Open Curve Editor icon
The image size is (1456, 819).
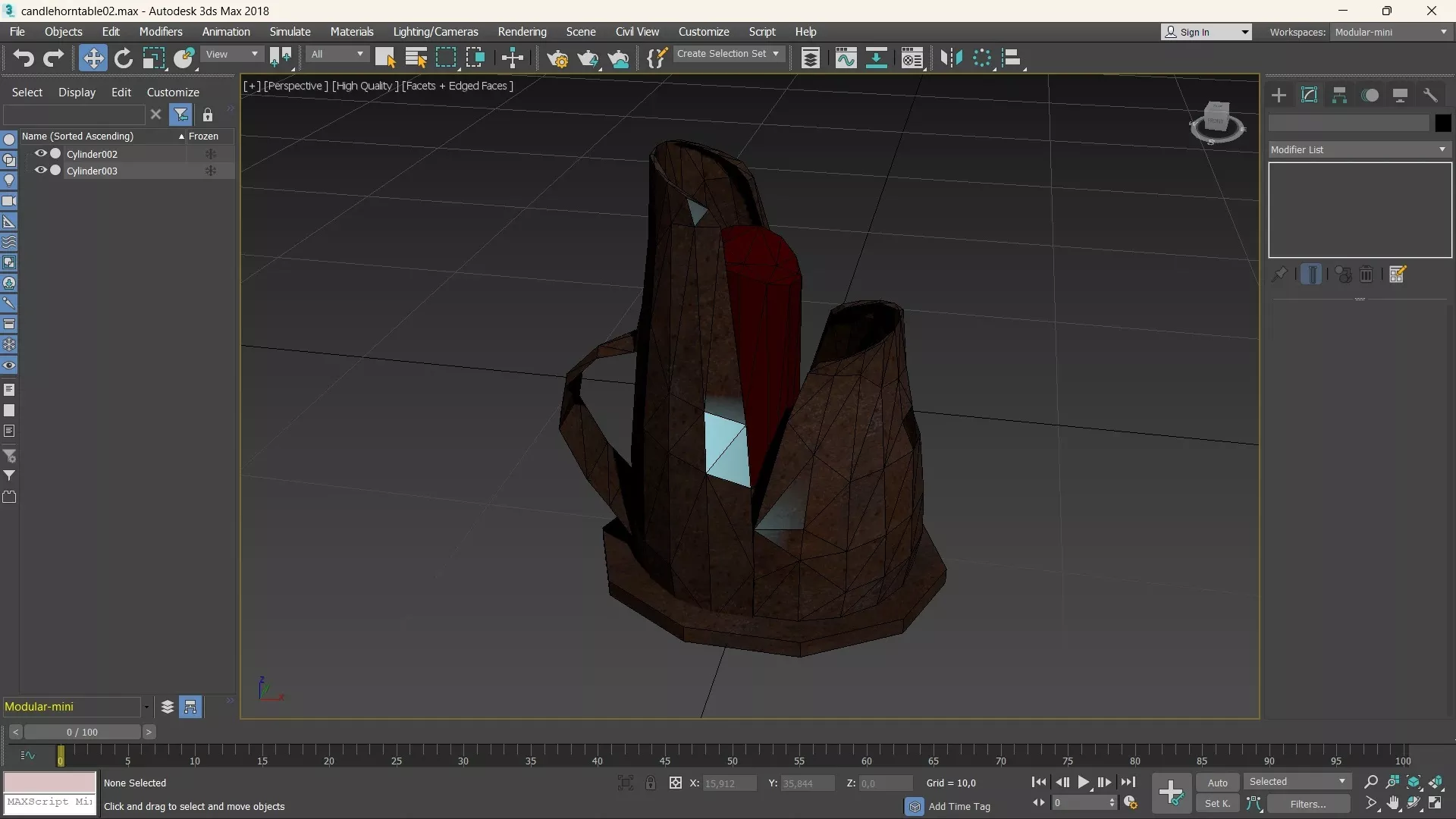click(x=846, y=58)
